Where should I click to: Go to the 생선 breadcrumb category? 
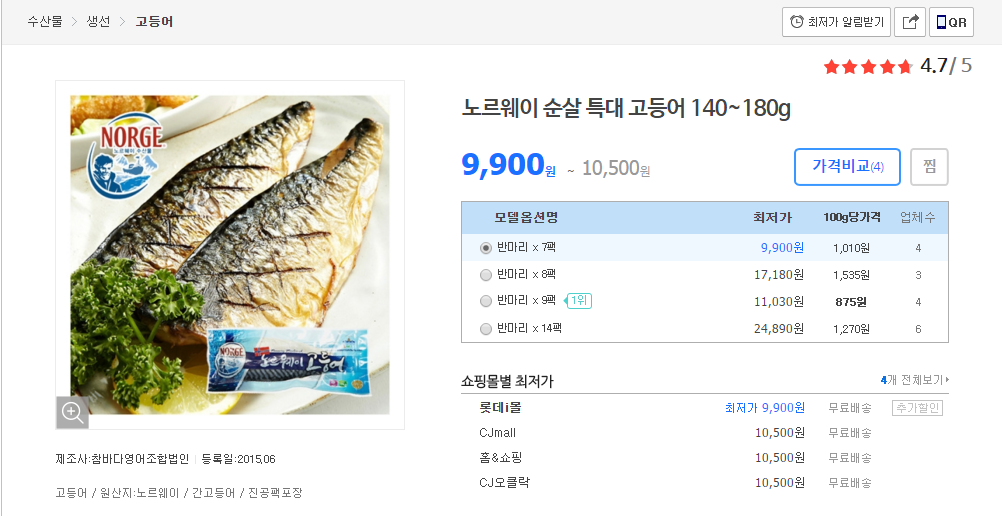(x=98, y=21)
